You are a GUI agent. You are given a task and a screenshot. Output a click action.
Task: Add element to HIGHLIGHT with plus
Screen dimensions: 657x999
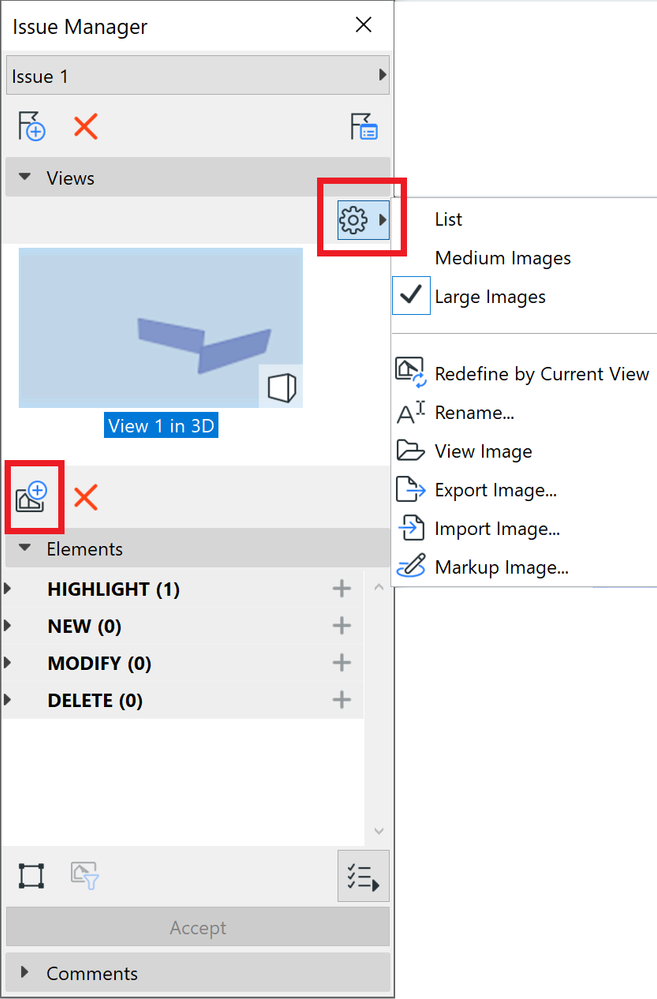click(342, 589)
